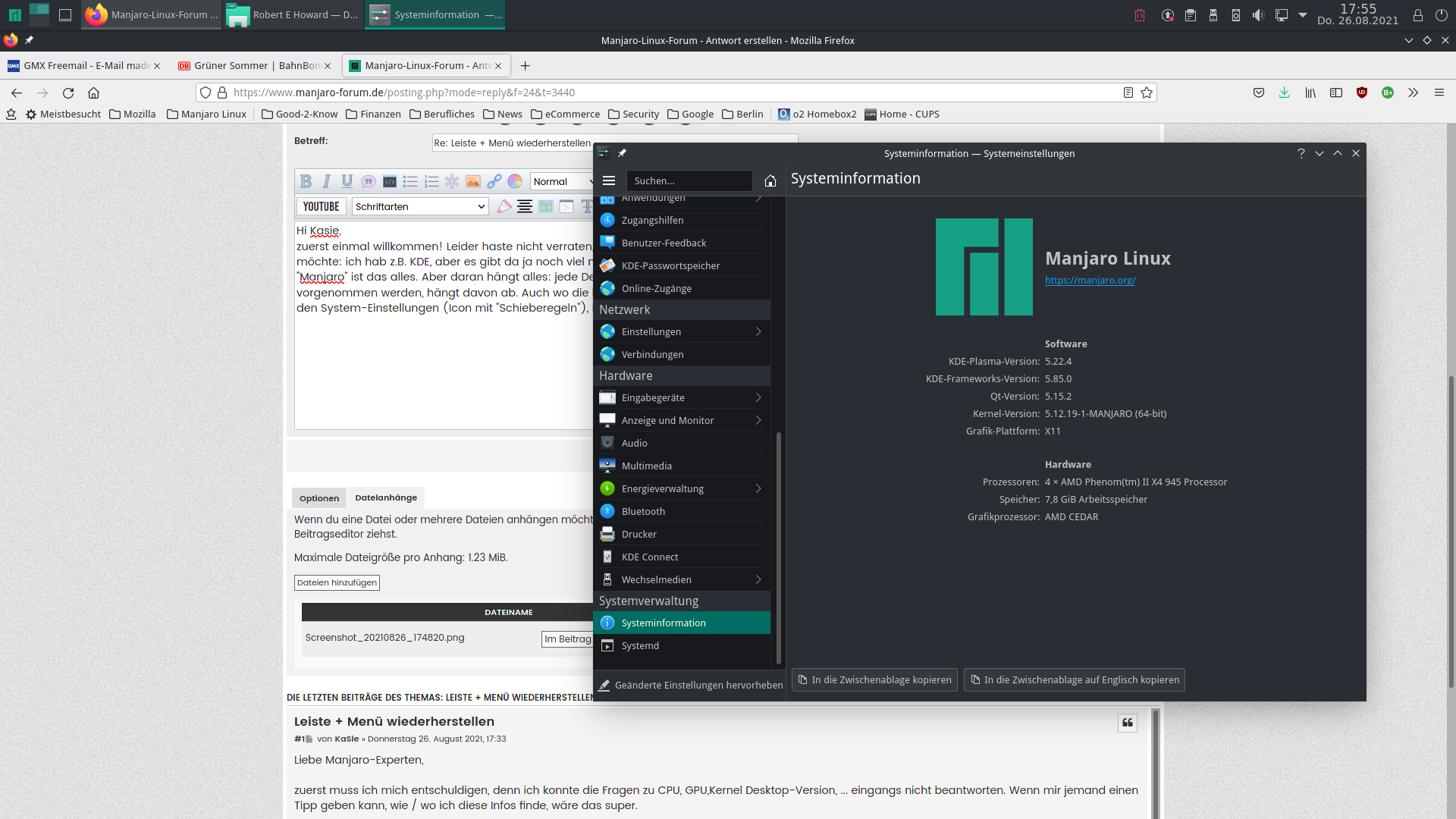
Task: Insert numbered list in forum editor
Action: point(431,181)
